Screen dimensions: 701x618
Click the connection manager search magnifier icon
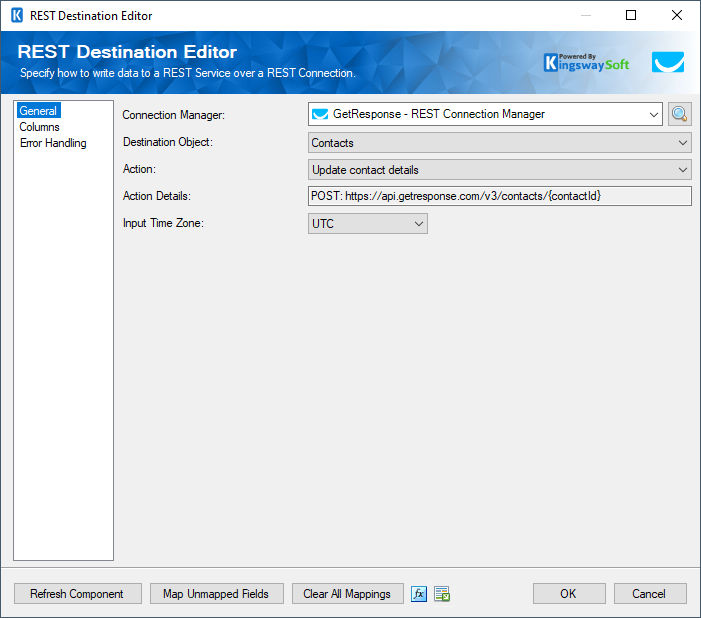click(x=680, y=114)
